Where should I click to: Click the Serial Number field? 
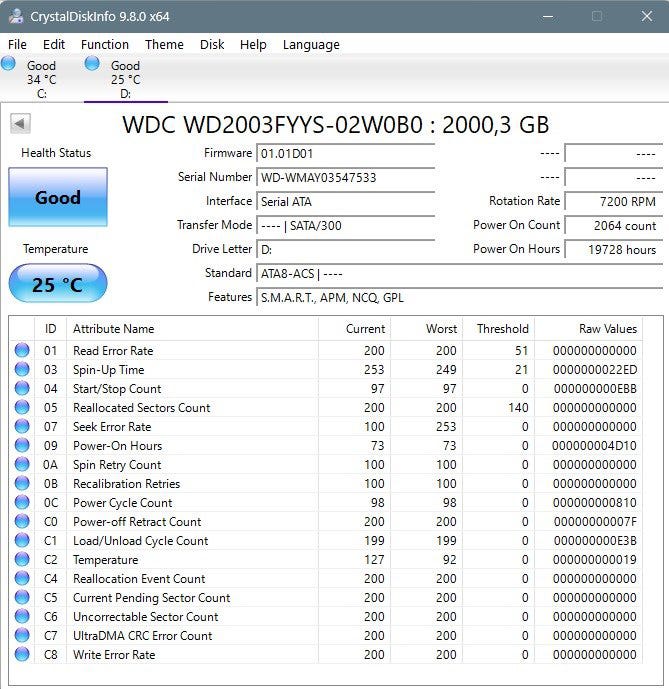(345, 178)
